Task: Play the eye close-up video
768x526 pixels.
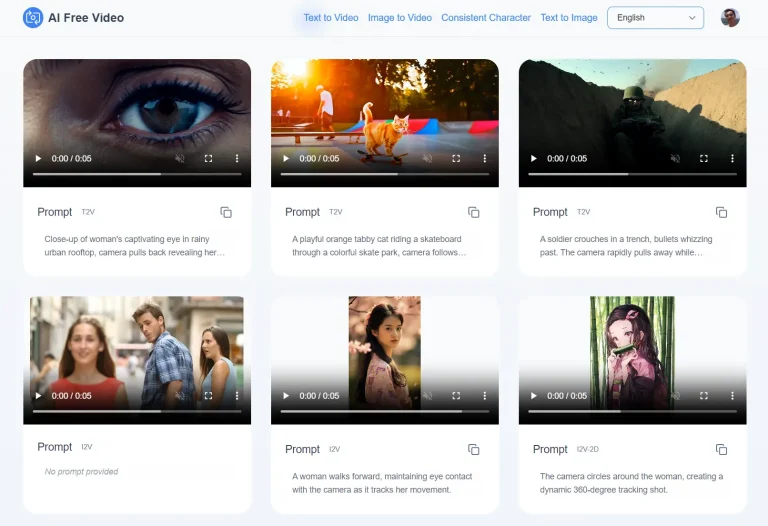Action: click(x=38, y=158)
